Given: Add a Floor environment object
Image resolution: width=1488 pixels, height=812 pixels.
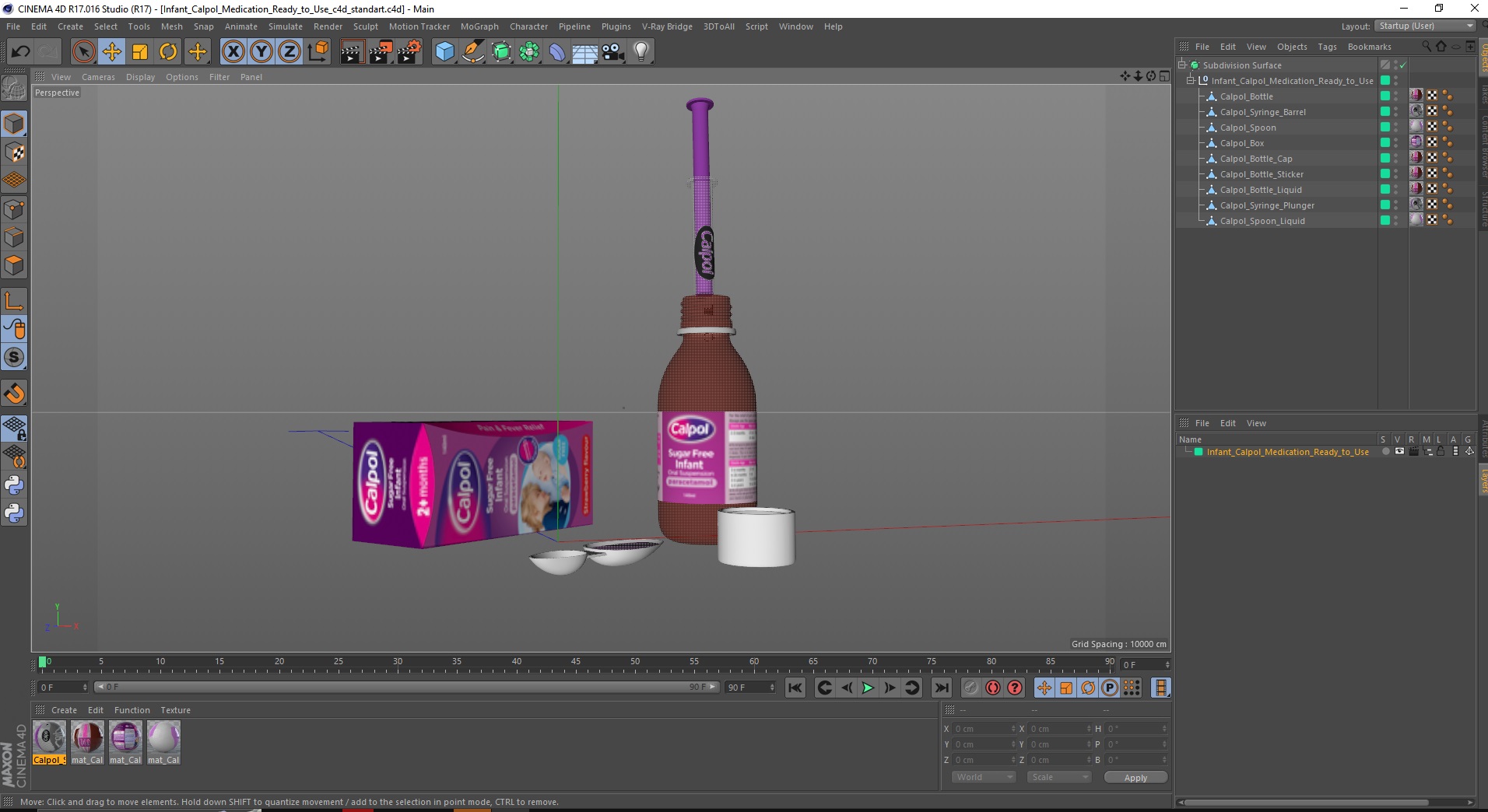Looking at the screenshot, I should (585, 52).
